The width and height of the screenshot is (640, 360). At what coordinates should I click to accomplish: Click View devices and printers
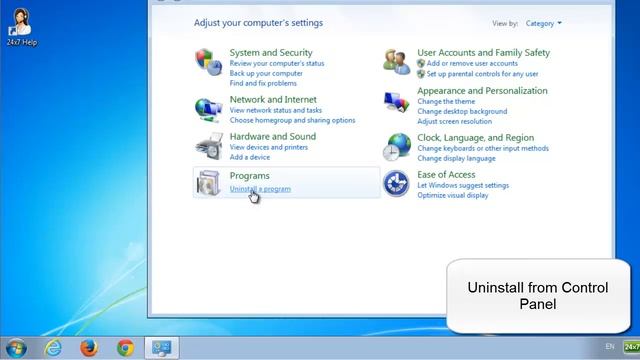click(269, 147)
